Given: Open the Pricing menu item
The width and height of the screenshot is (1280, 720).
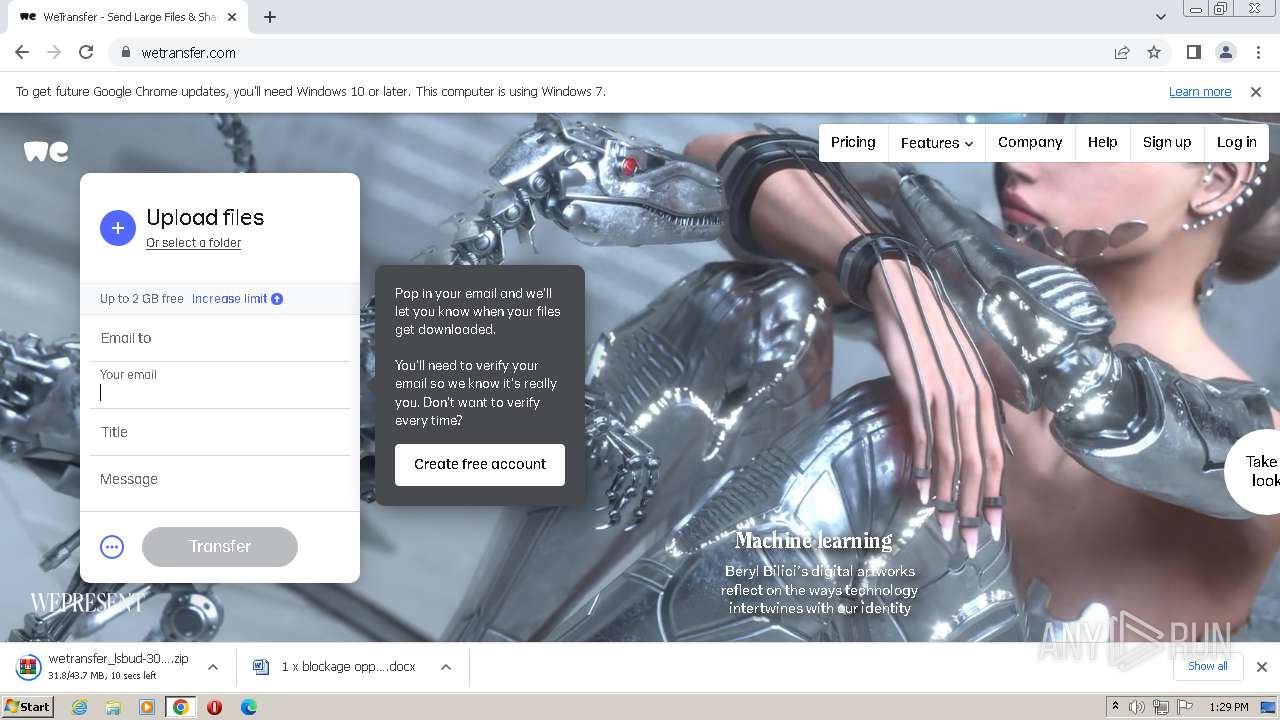Looking at the screenshot, I should tap(853, 142).
